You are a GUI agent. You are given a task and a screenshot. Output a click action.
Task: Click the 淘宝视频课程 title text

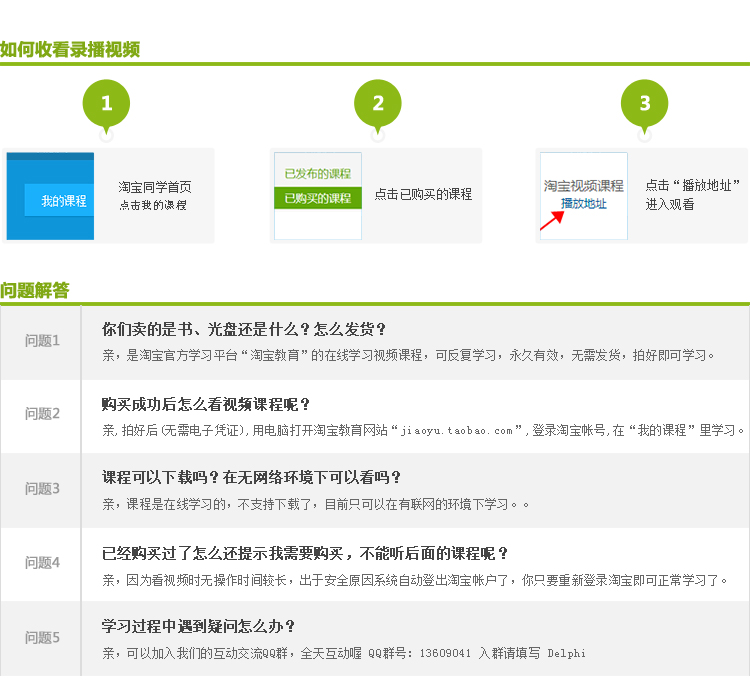point(584,186)
